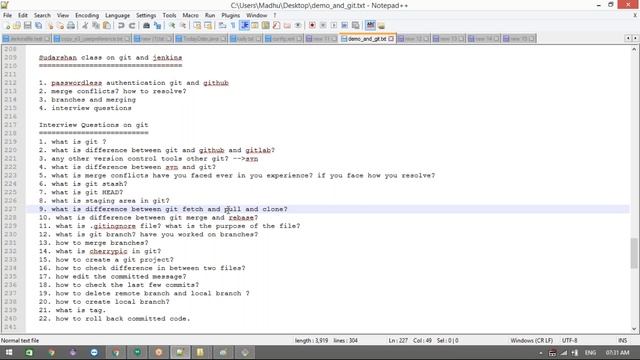Toggle the highlighted Indent Guide button
Image resolution: width=640 pixels, height=360 pixels.
coord(244,25)
